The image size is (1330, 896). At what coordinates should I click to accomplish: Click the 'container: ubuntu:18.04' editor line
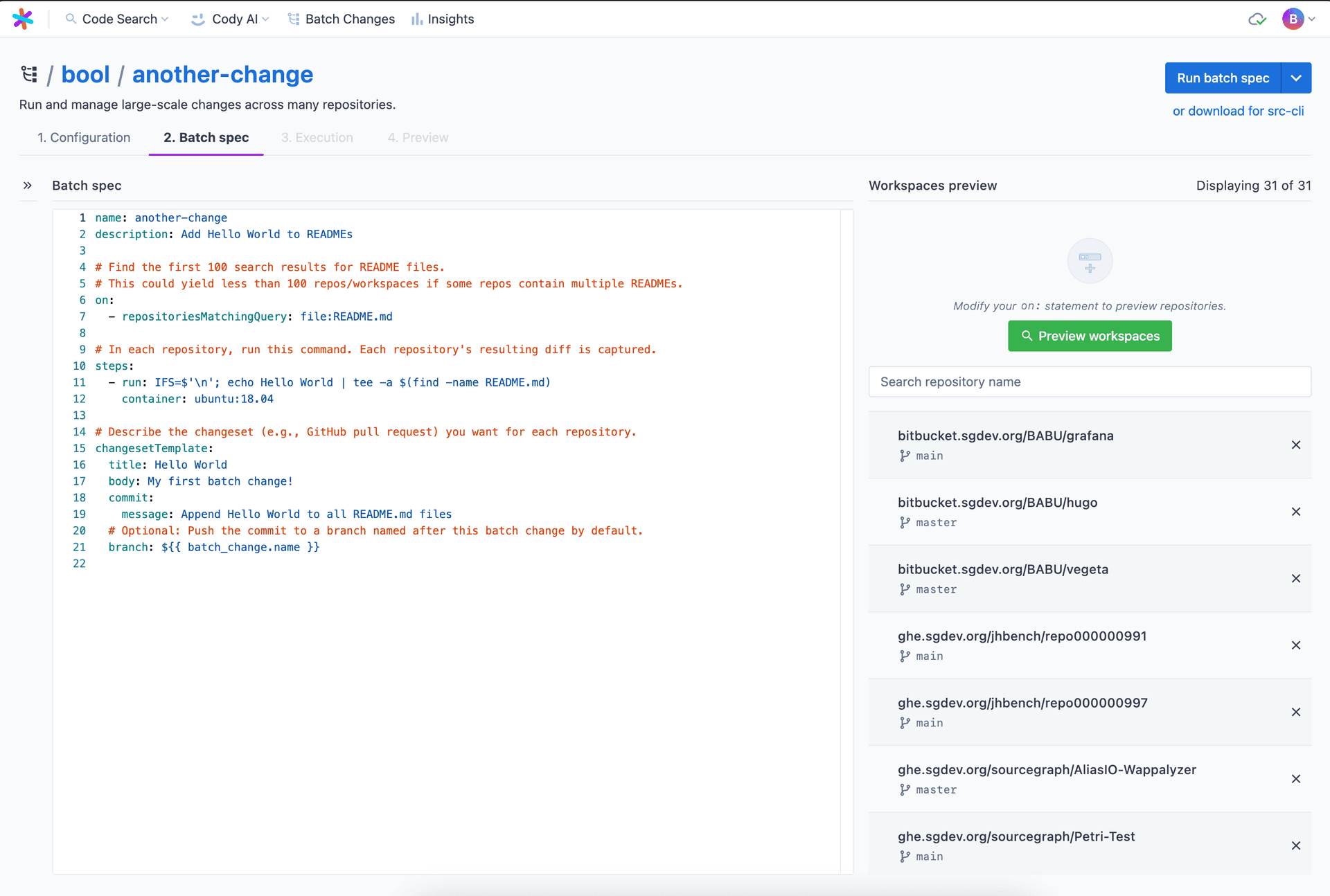coord(197,399)
